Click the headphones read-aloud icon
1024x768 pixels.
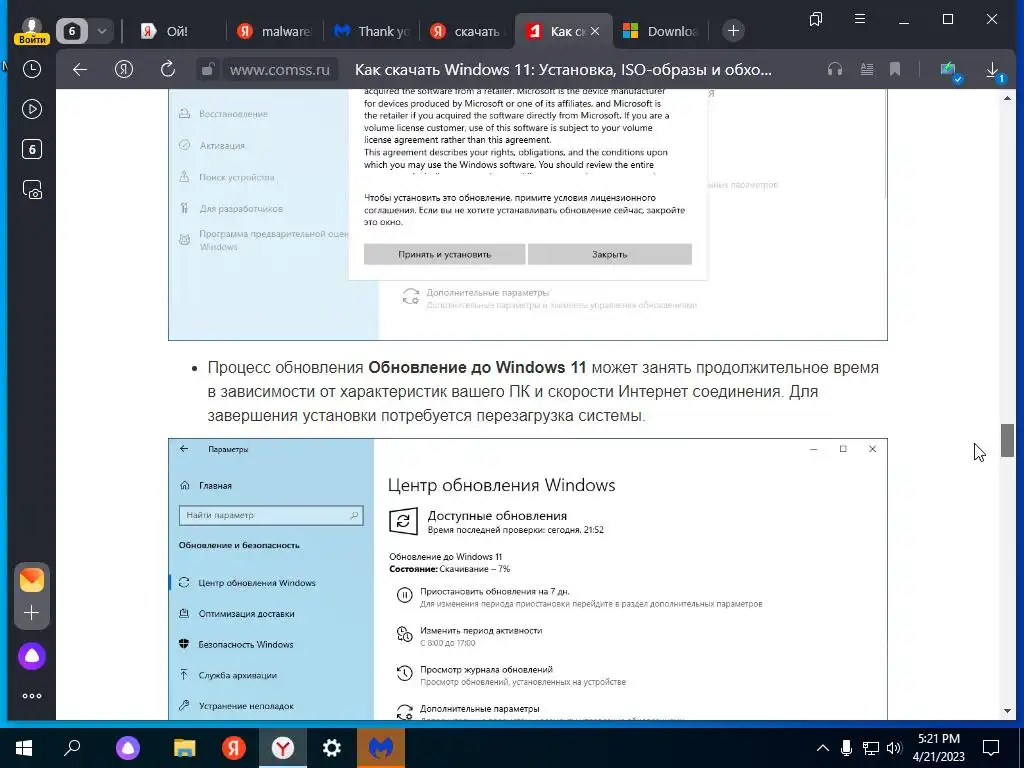click(x=835, y=69)
